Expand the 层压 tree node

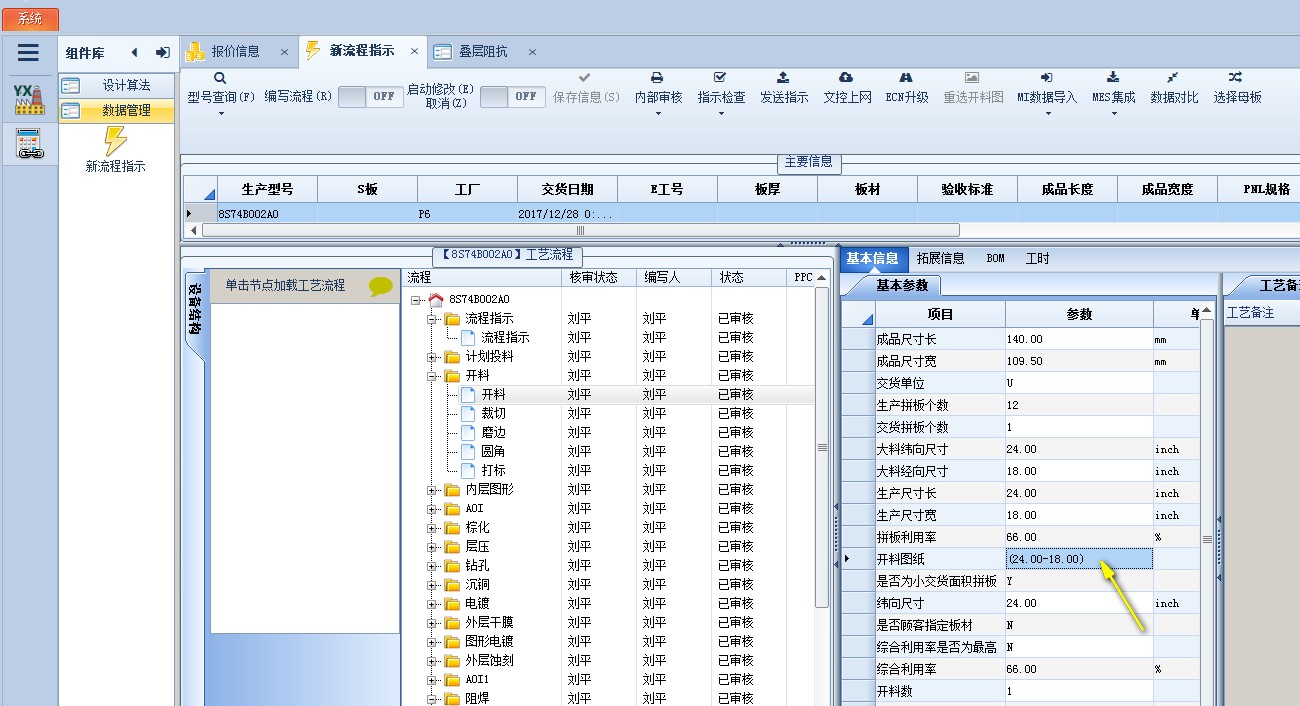coord(431,547)
